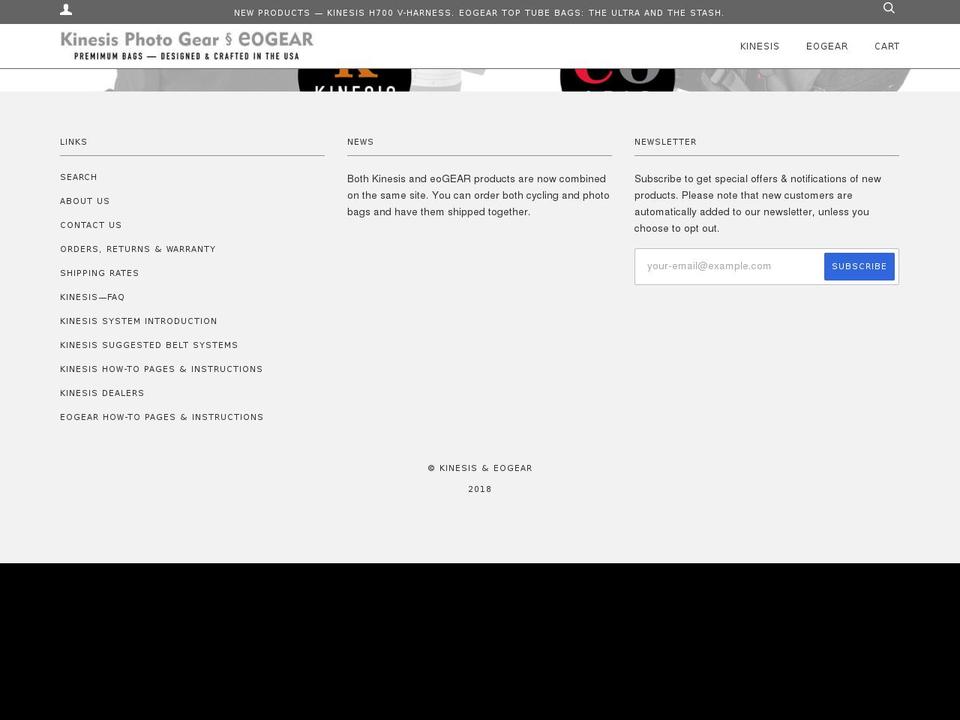Click the © Kinesis & eoGEAR footer link
Image resolution: width=960 pixels, height=720 pixels.
[480, 468]
